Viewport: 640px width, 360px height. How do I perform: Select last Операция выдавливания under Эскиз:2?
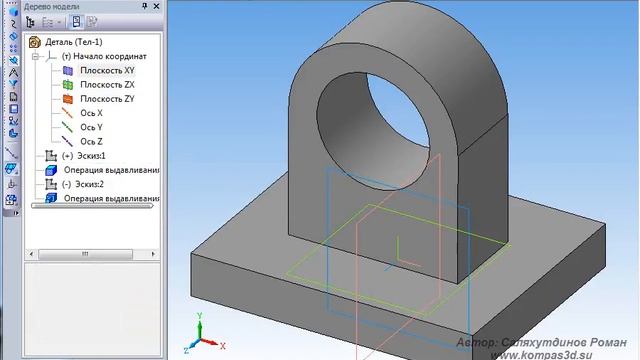point(111,198)
